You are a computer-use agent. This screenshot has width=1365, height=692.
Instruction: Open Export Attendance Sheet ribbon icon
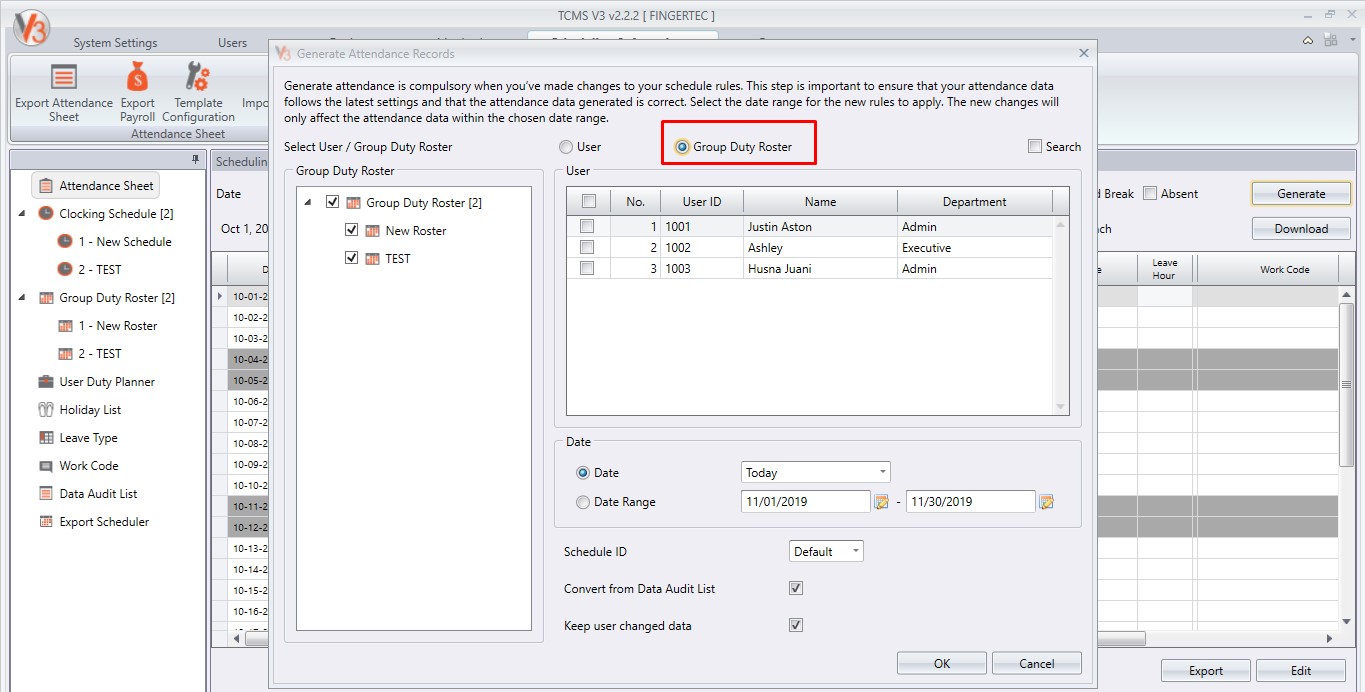[x=64, y=77]
